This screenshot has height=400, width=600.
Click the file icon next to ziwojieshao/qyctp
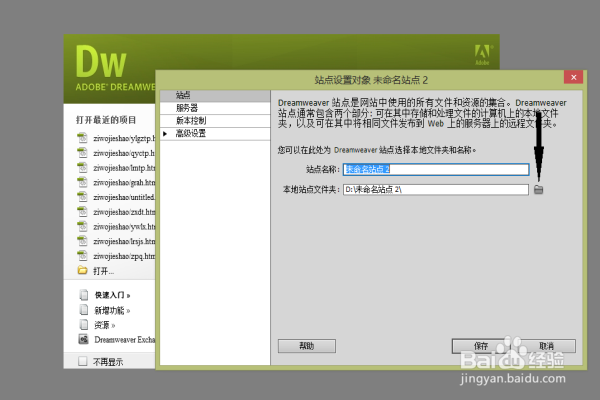click(82, 153)
